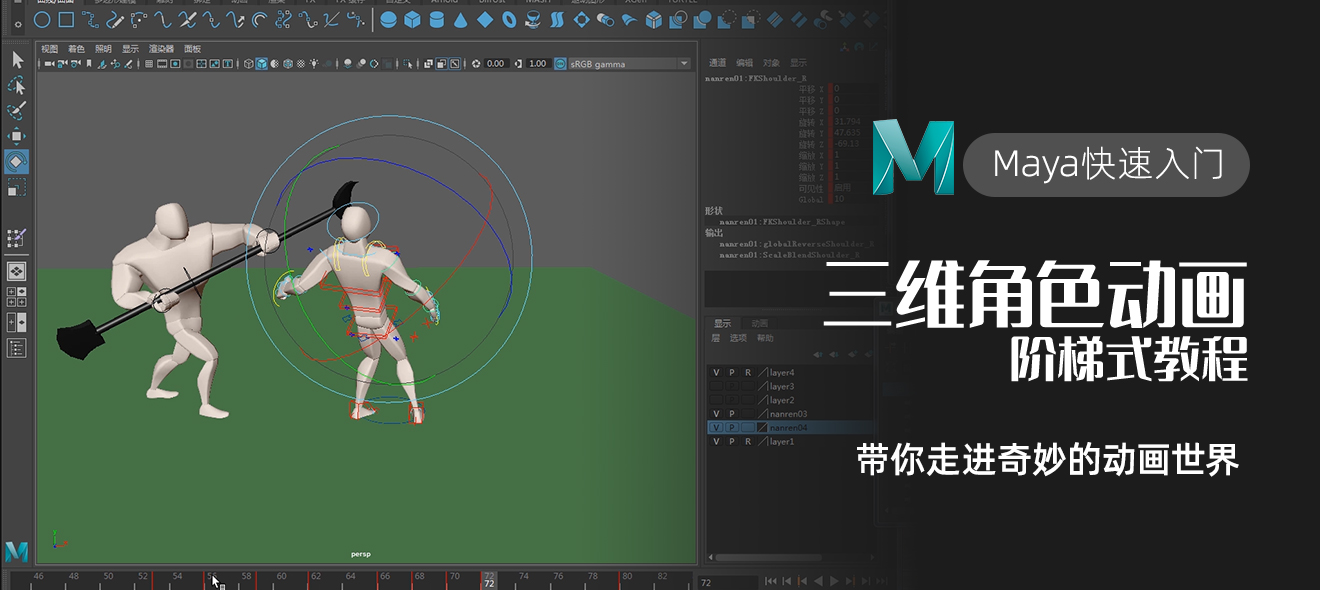Toggle V visibility for layer1
Image resolution: width=1320 pixels, height=590 pixels.
[716, 441]
